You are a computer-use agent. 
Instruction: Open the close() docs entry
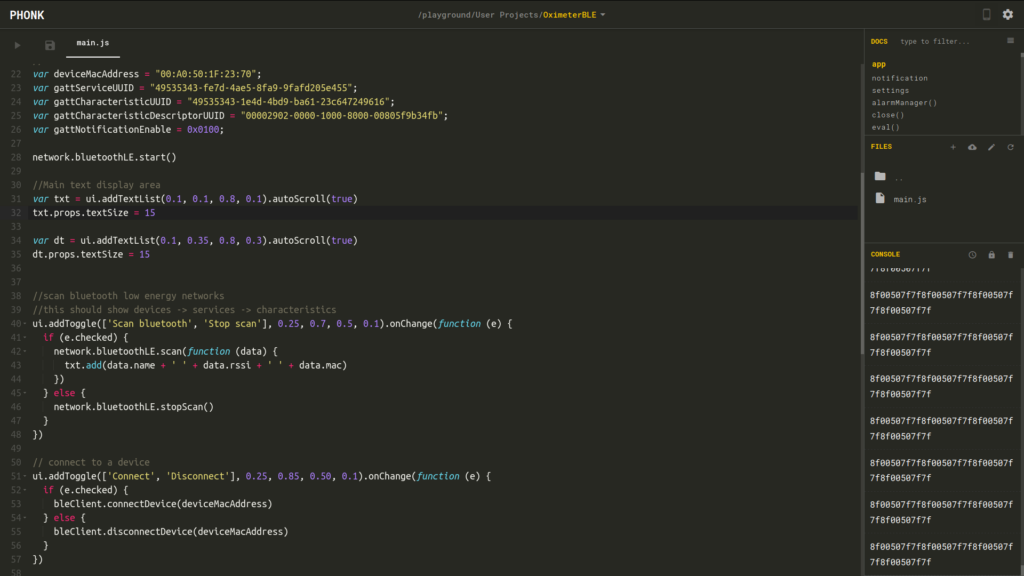pos(888,116)
